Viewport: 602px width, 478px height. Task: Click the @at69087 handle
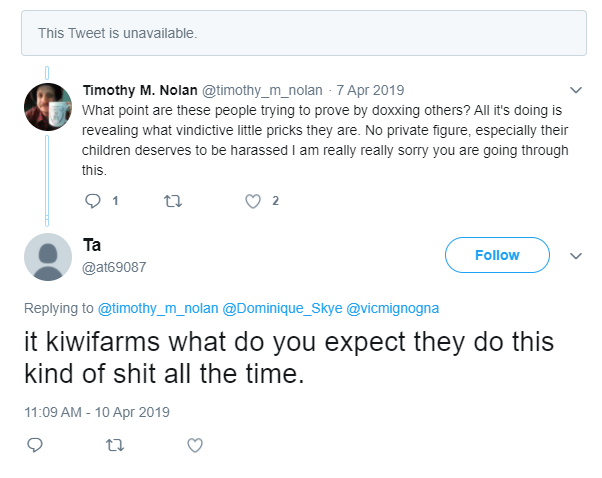click(114, 267)
